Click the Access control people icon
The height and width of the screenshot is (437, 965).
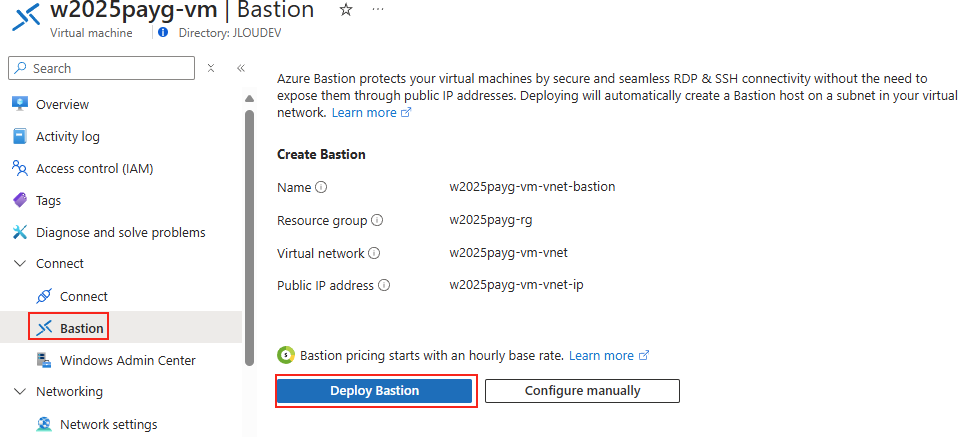click(20, 168)
